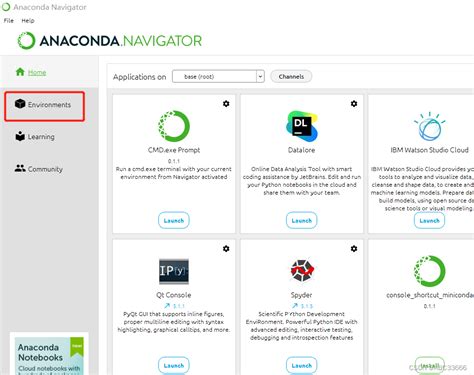Viewport: 474px width, 375px height.
Task: Click the Qt Console title text
Action: point(174,295)
